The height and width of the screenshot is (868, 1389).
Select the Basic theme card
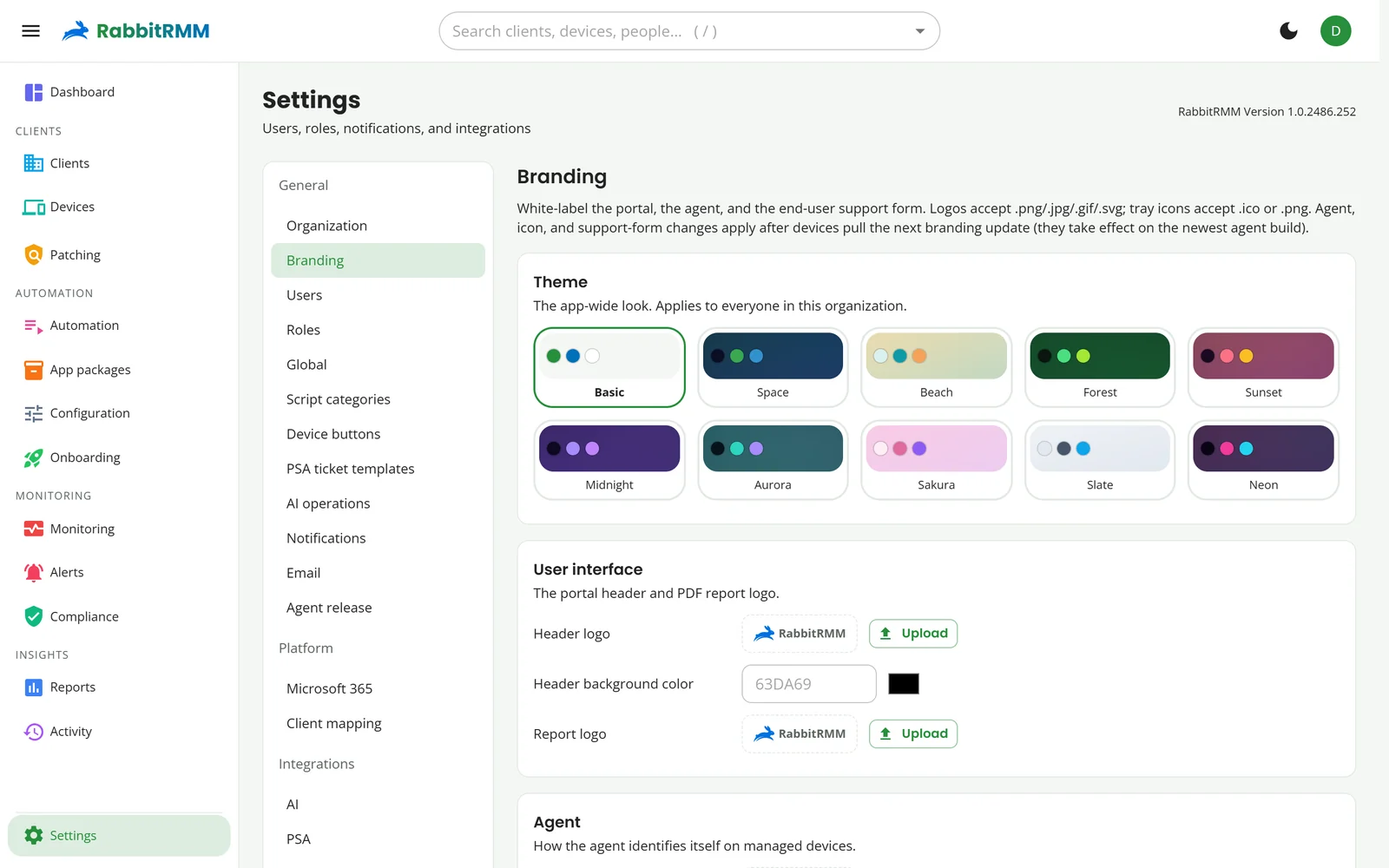click(x=609, y=367)
